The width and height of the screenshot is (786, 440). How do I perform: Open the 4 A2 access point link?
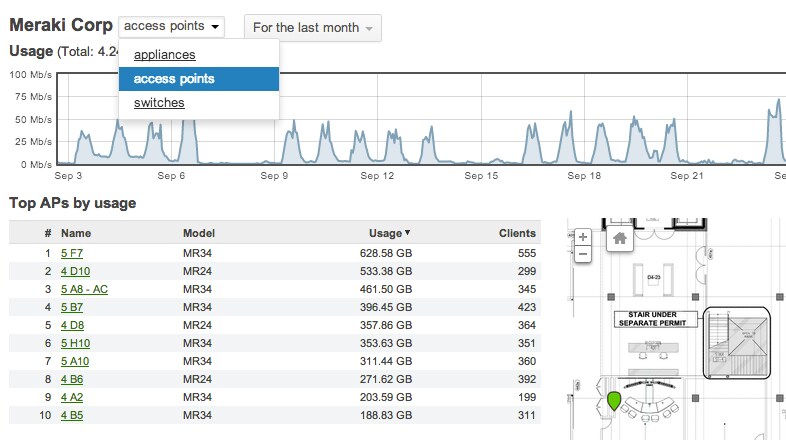tap(72, 397)
